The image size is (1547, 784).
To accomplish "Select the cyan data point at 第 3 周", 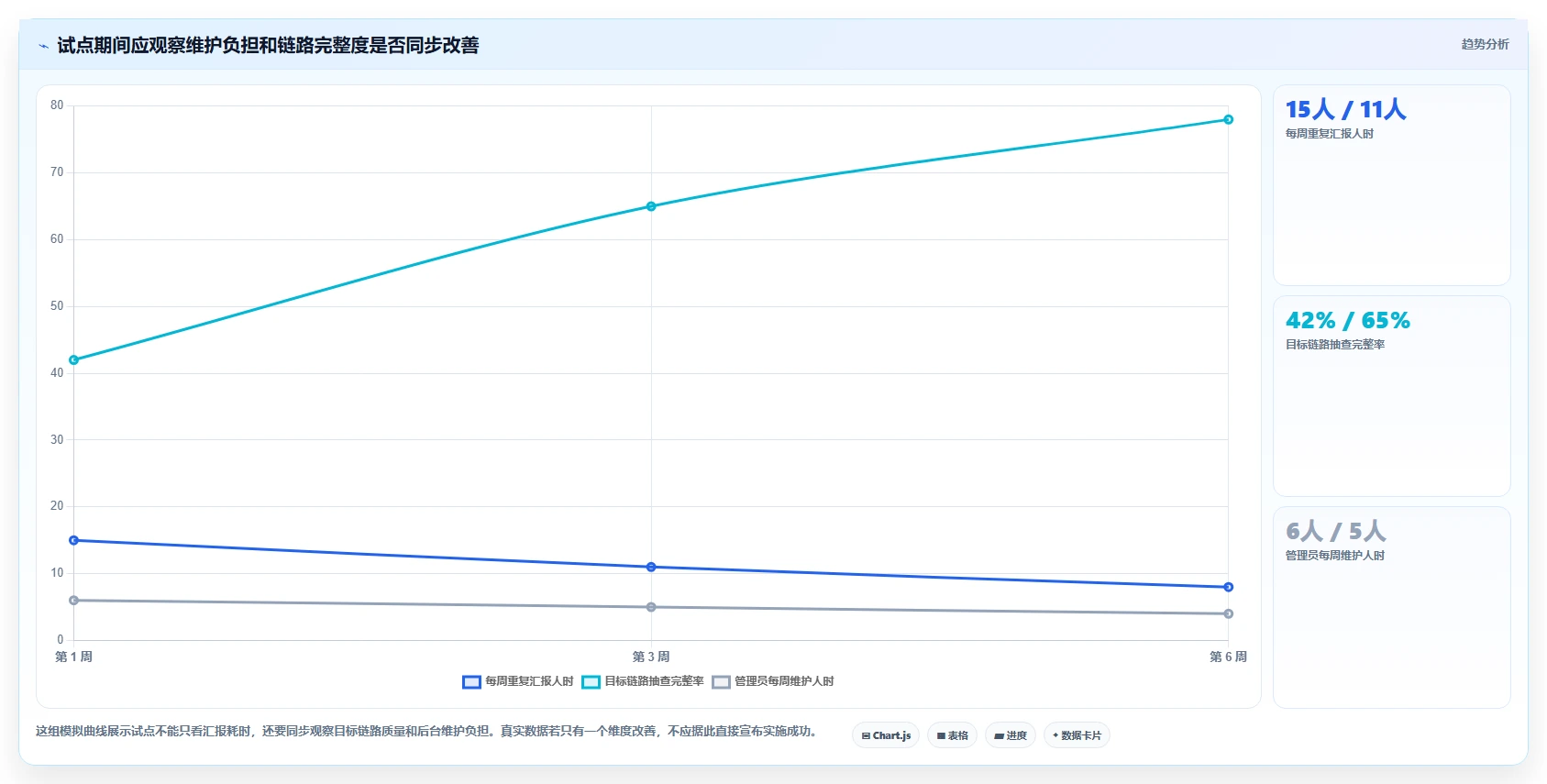I will (651, 206).
